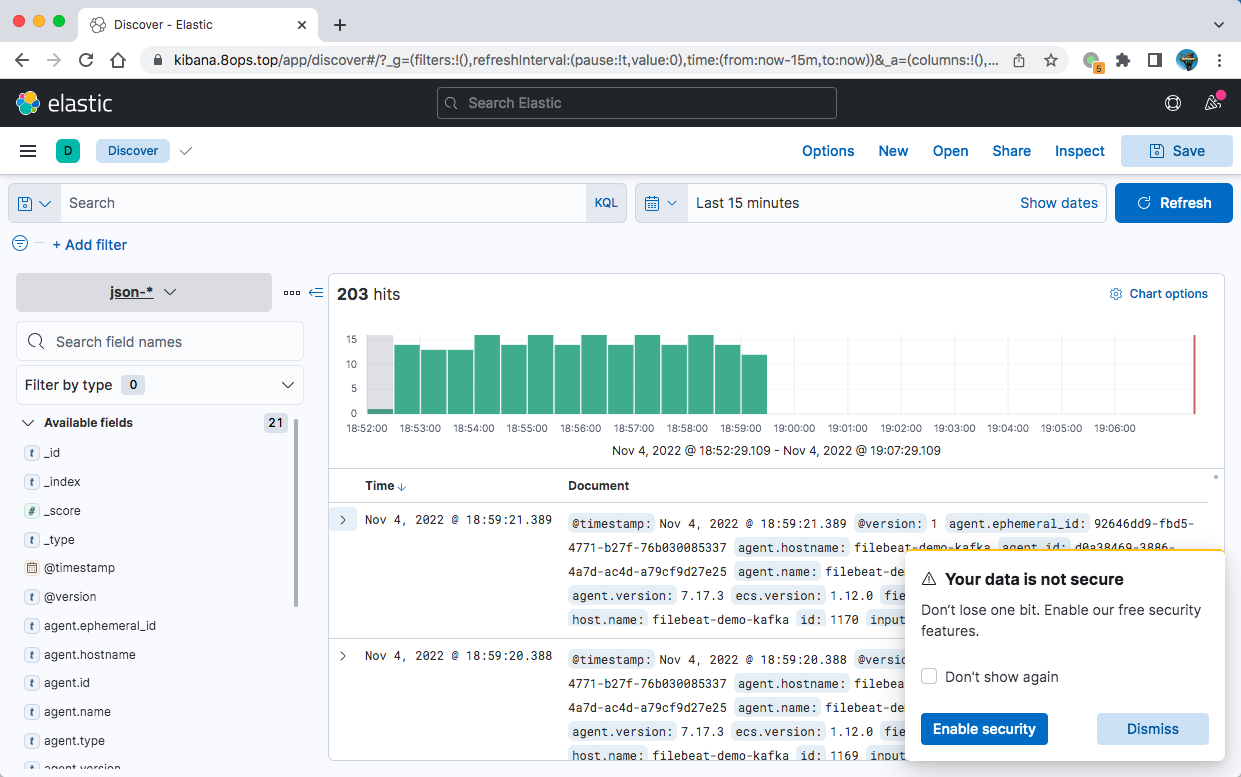Expand the json-* index pattern selector
The width and height of the screenshot is (1241, 777).
coord(144,292)
